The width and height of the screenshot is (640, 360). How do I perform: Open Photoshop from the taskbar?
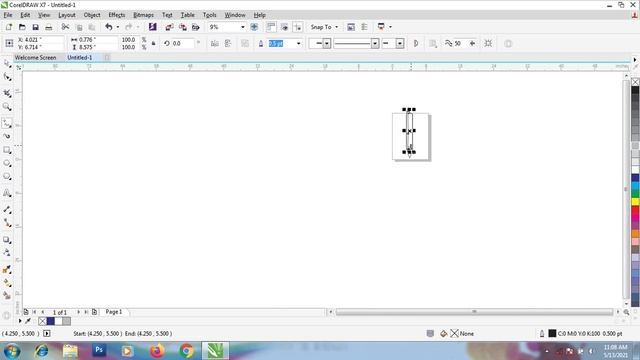99,350
